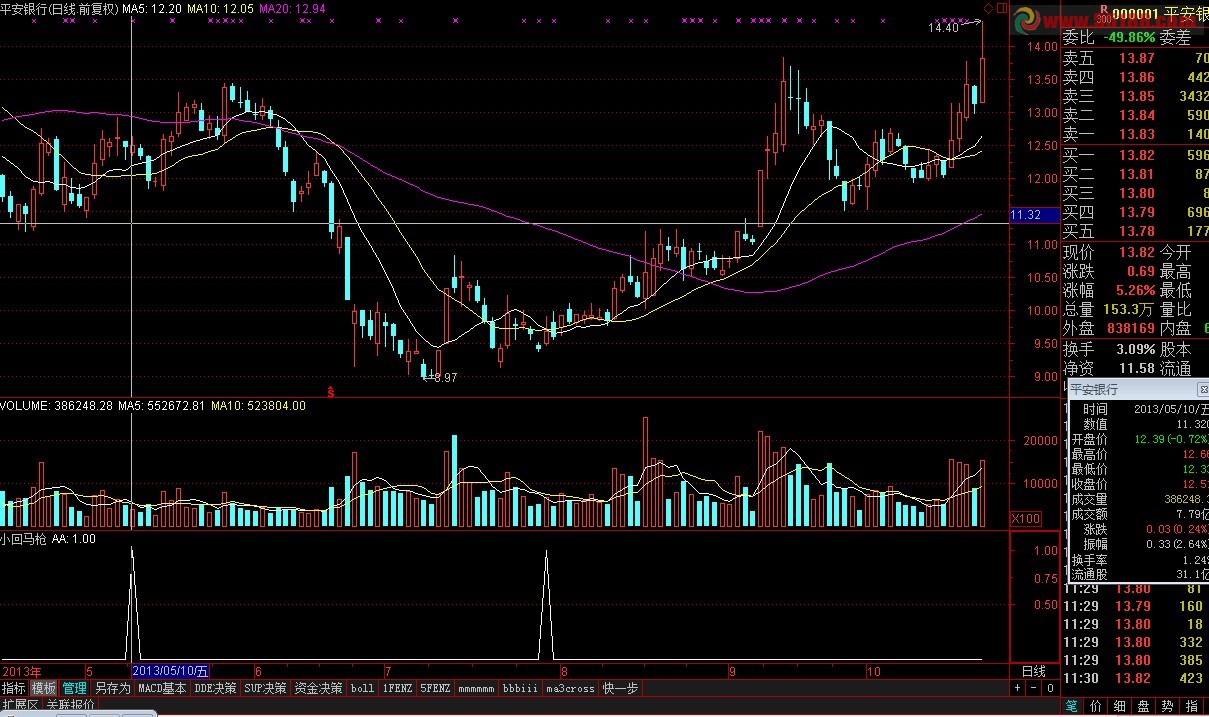Click 另存为 to save indicator template
The image size is (1209, 717).
(113, 688)
